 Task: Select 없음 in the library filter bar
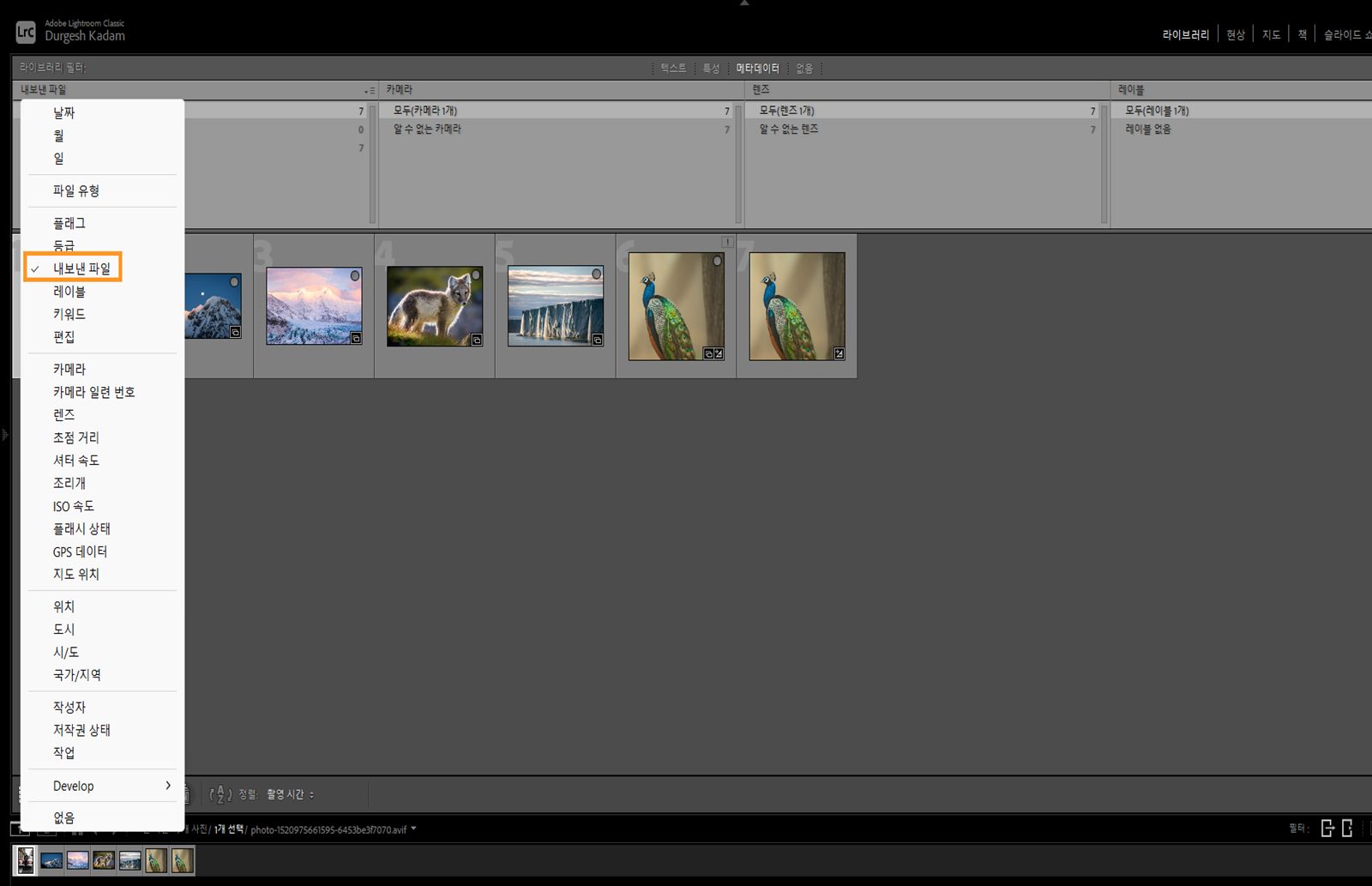[804, 68]
